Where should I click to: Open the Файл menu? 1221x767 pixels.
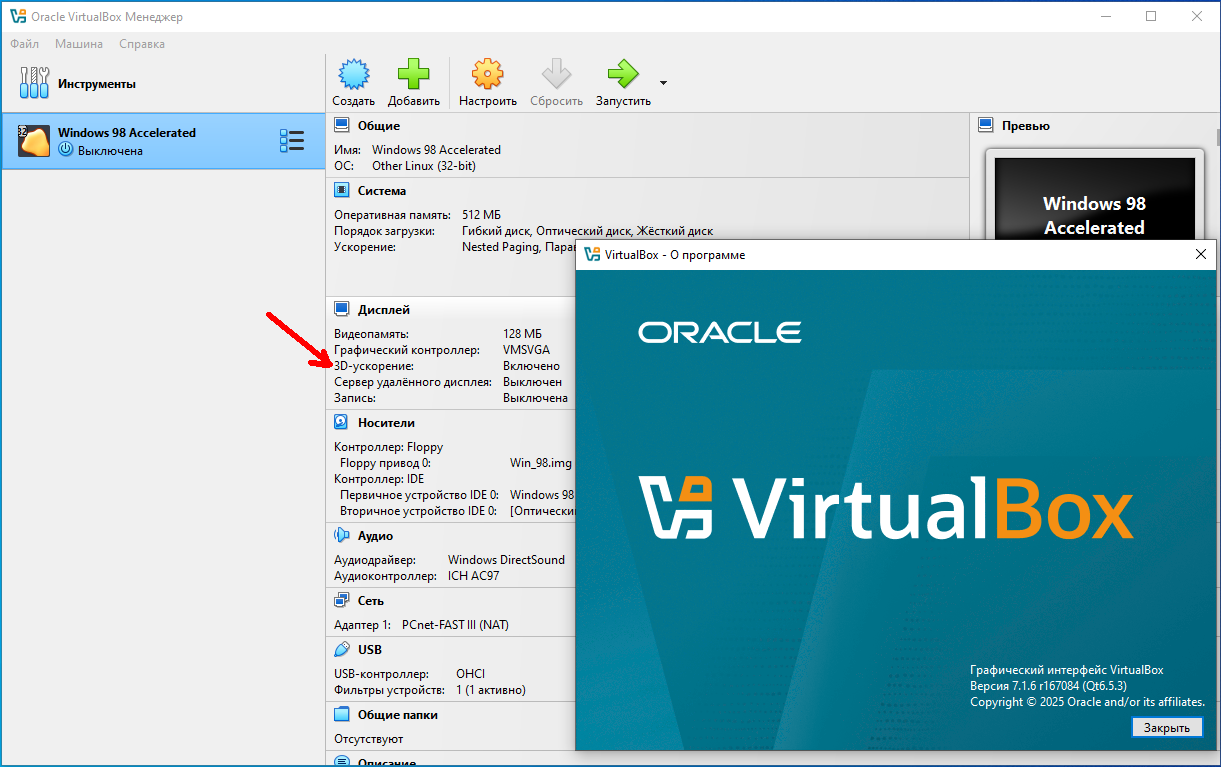click(x=25, y=44)
